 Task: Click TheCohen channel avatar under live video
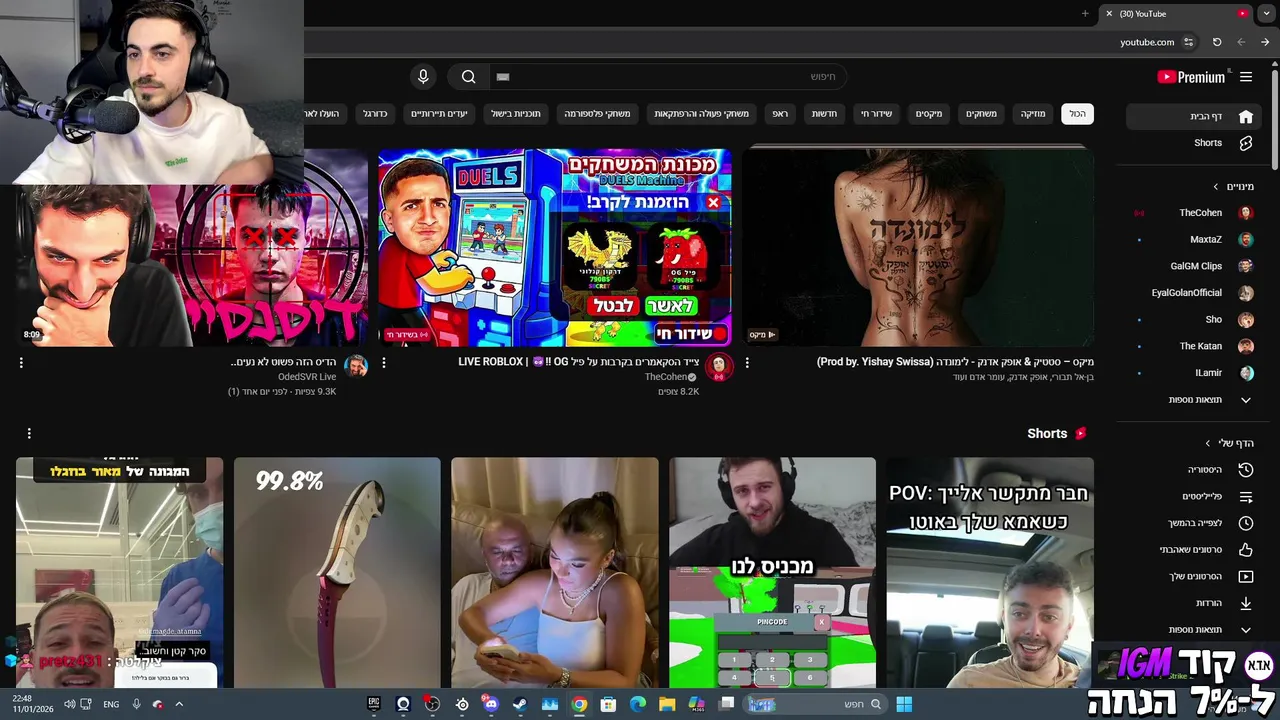point(718,367)
